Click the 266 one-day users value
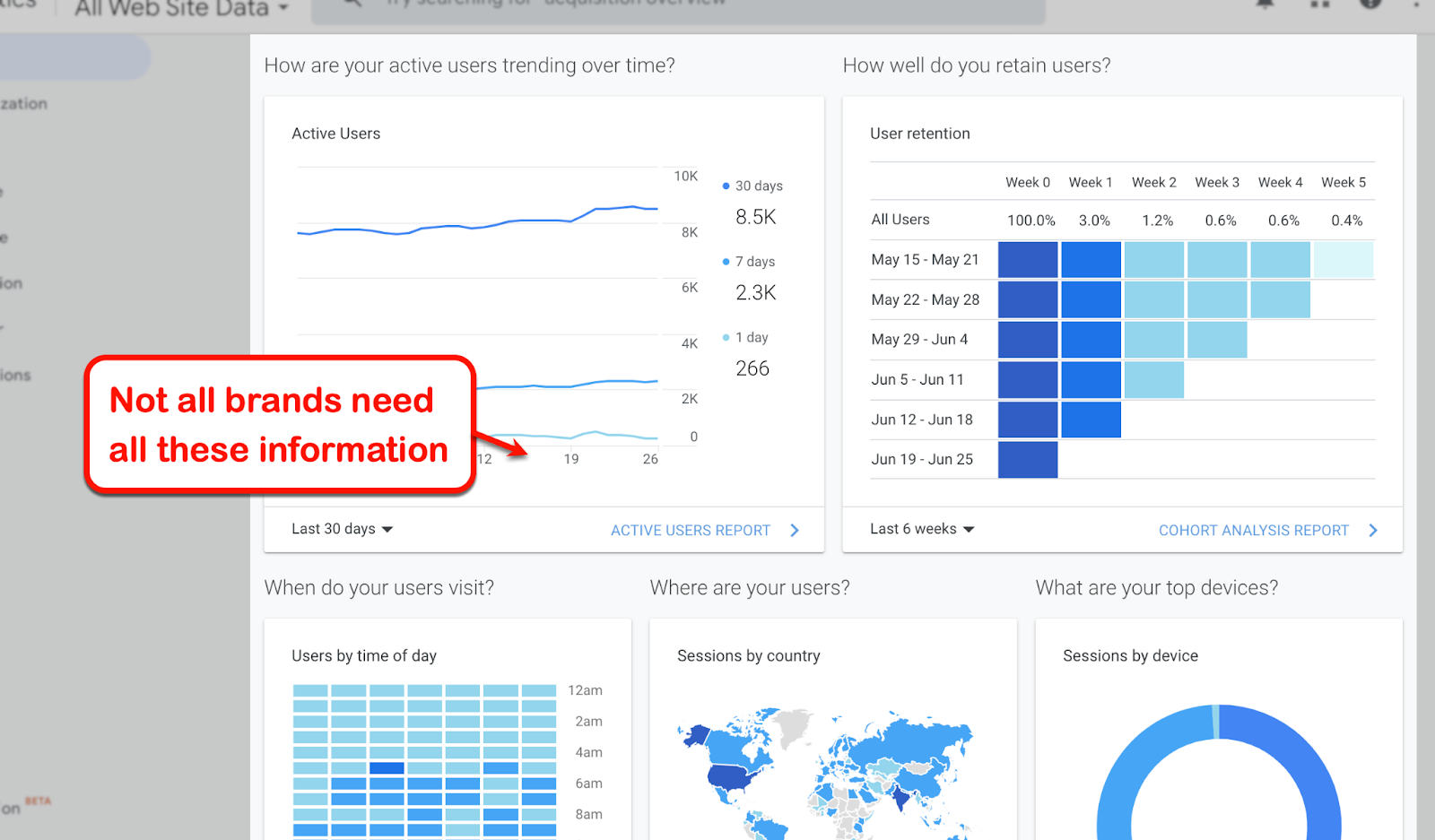Viewport: 1435px width, 840px height. tap(752, 368)
